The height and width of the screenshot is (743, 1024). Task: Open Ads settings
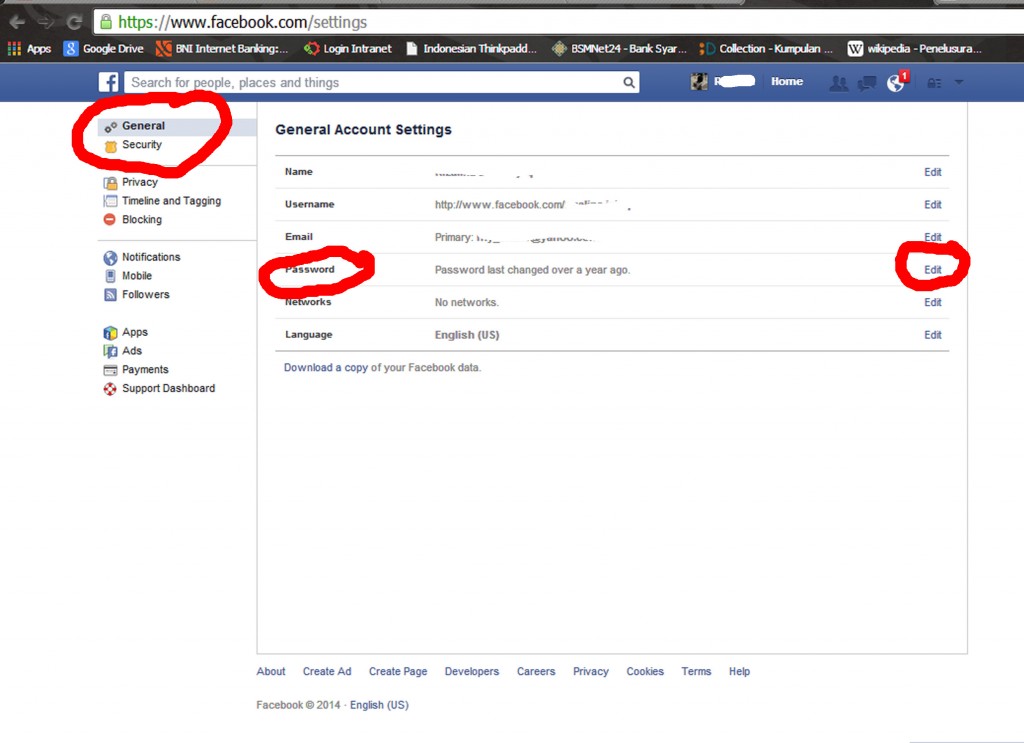click(x=132, y=351)
